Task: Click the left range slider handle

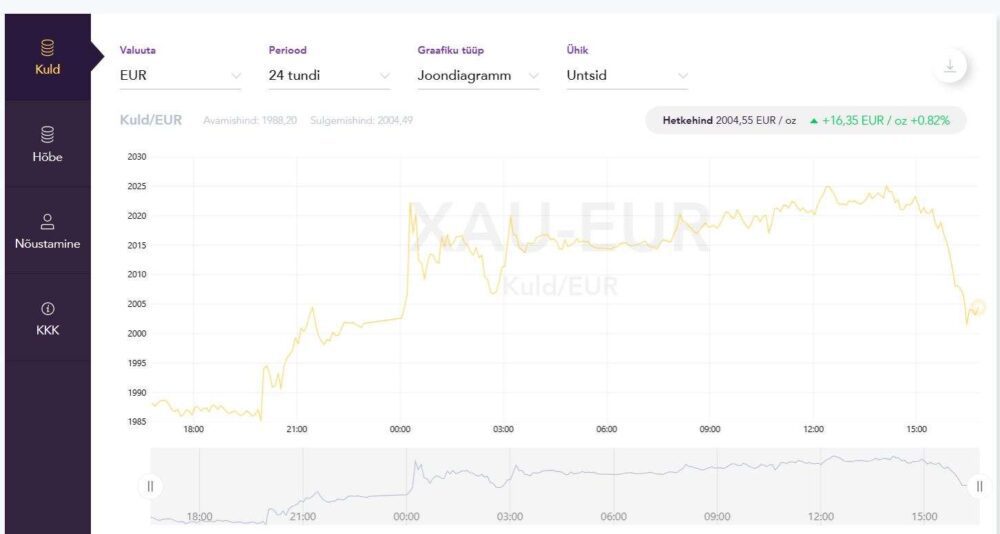Action: (x=150, y=486)
